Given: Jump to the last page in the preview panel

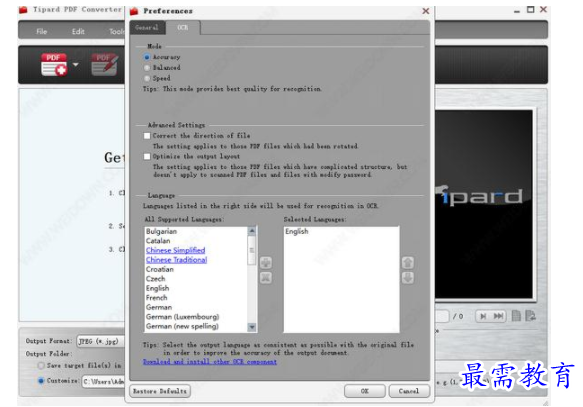Looking at the screenshot, I should (498, 316).
